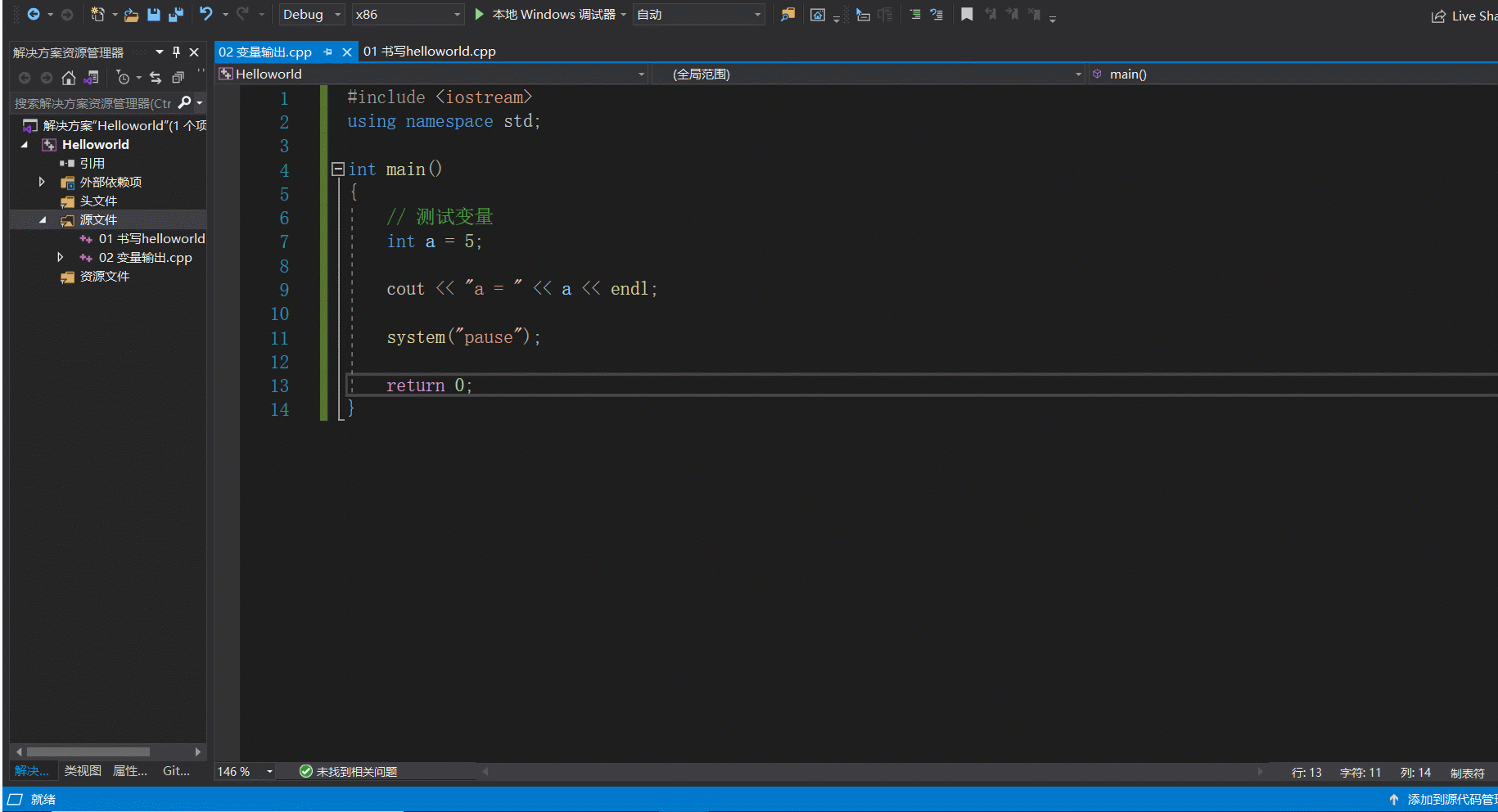
Task: Start the local Windows debugger with the green play icon
Action: [480, 14]
